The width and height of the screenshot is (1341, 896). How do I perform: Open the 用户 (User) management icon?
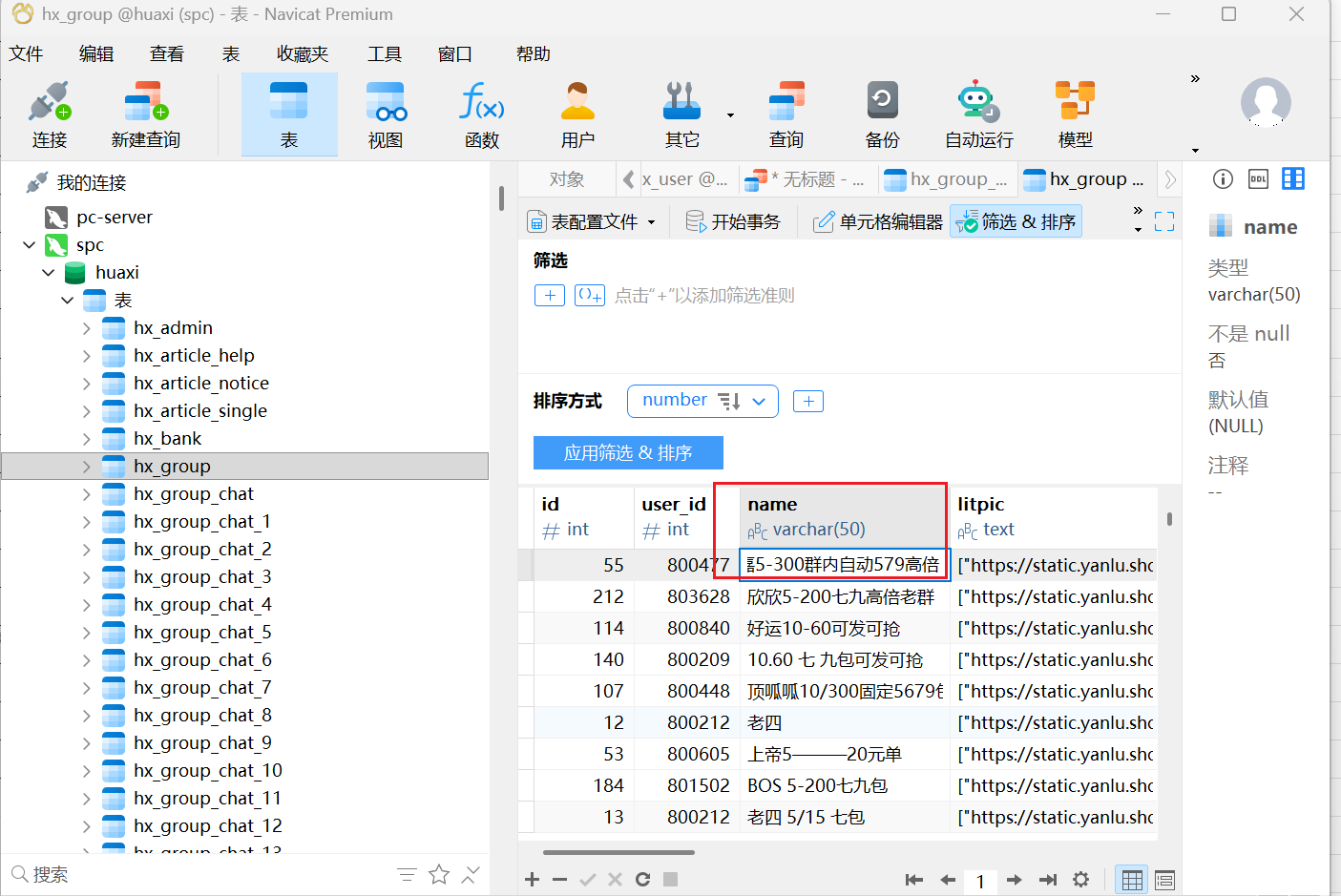coord(577,115)
